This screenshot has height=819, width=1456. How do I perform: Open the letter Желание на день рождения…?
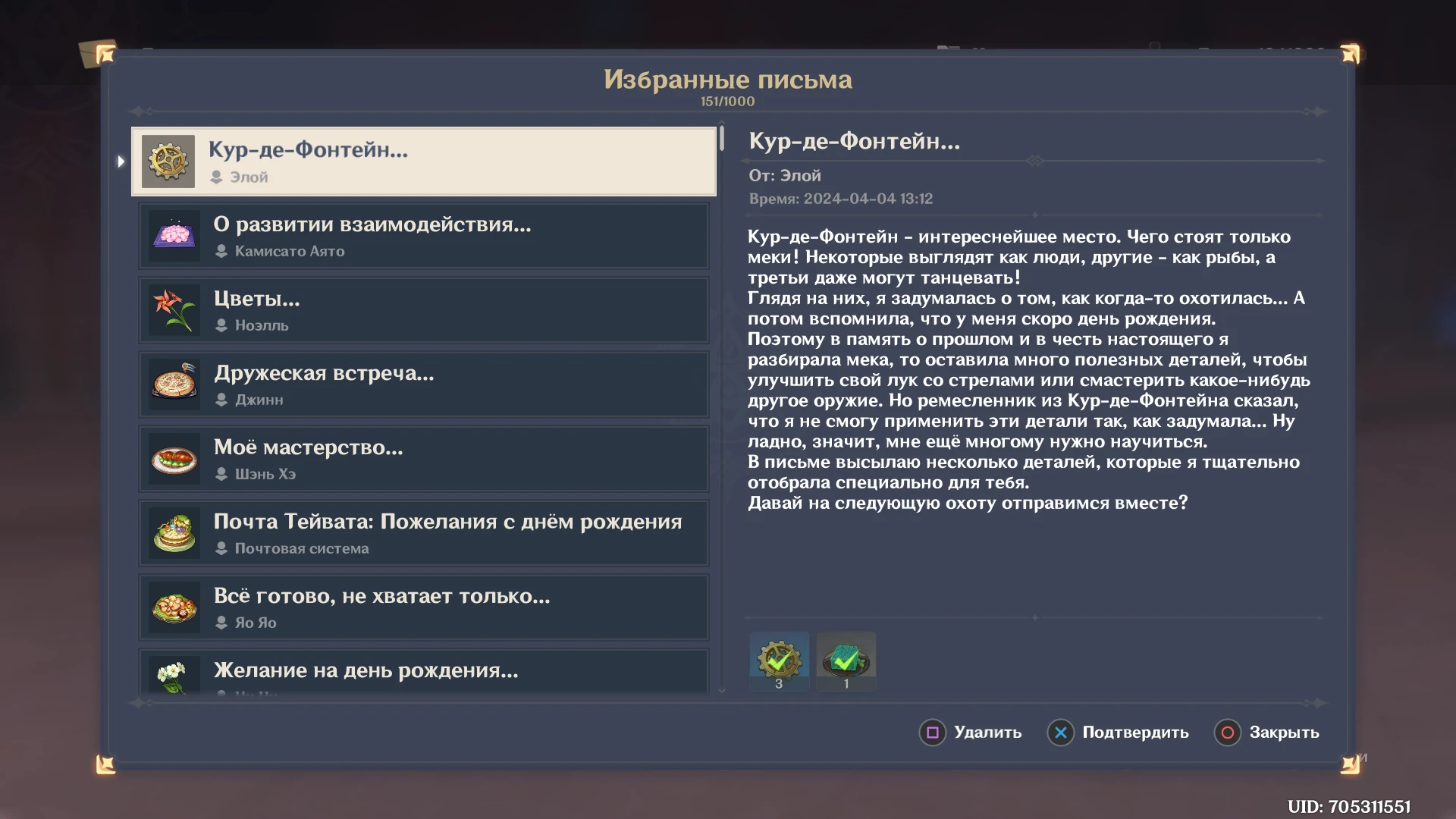coord(424,672)
